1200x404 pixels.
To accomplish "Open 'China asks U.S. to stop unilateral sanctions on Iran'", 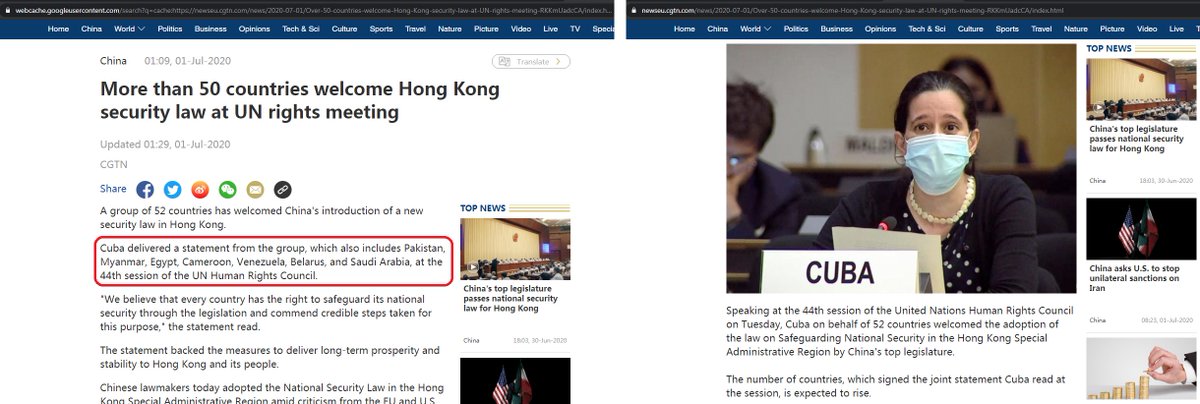I will point(1138,278).
